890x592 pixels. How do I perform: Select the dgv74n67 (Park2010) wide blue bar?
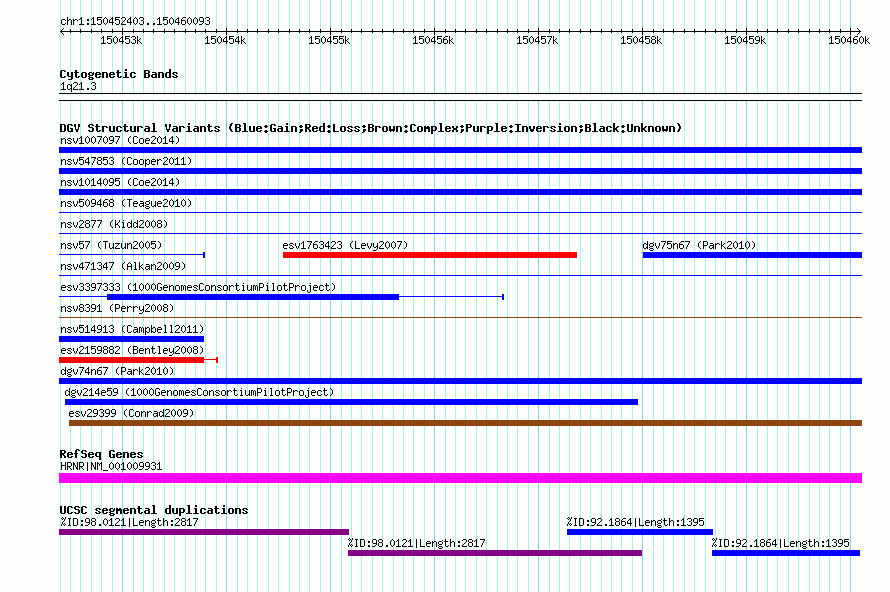point(460,381)
